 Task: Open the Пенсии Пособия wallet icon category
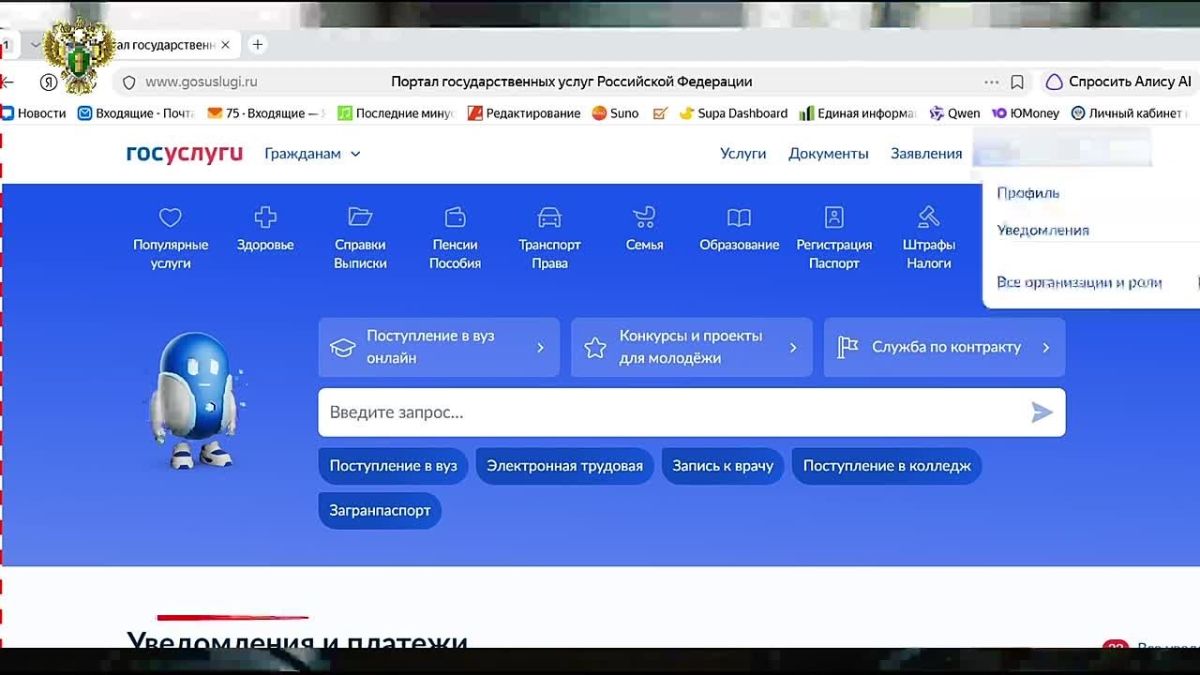click(455, 238)
